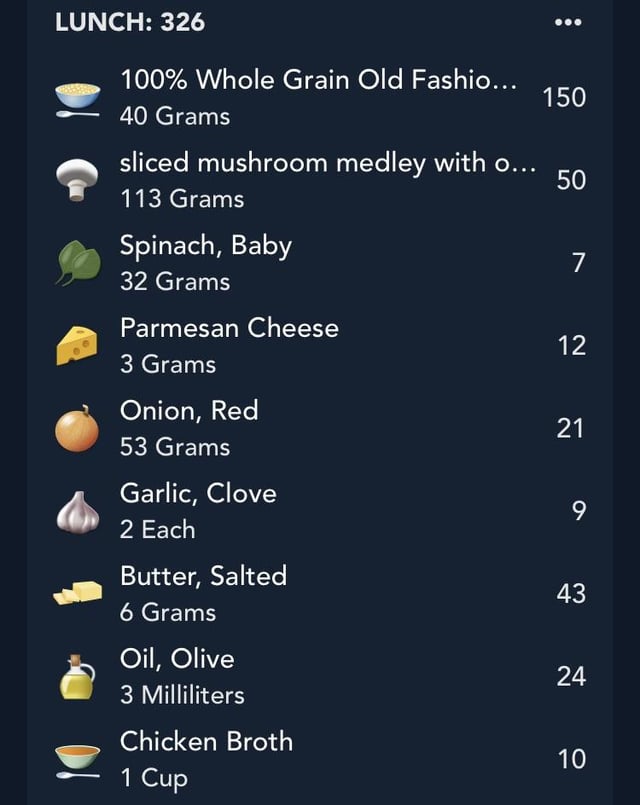Screen dimensions: 640x805
Task: Select sliced mushroom medley entry
Action: click(320, 180)
